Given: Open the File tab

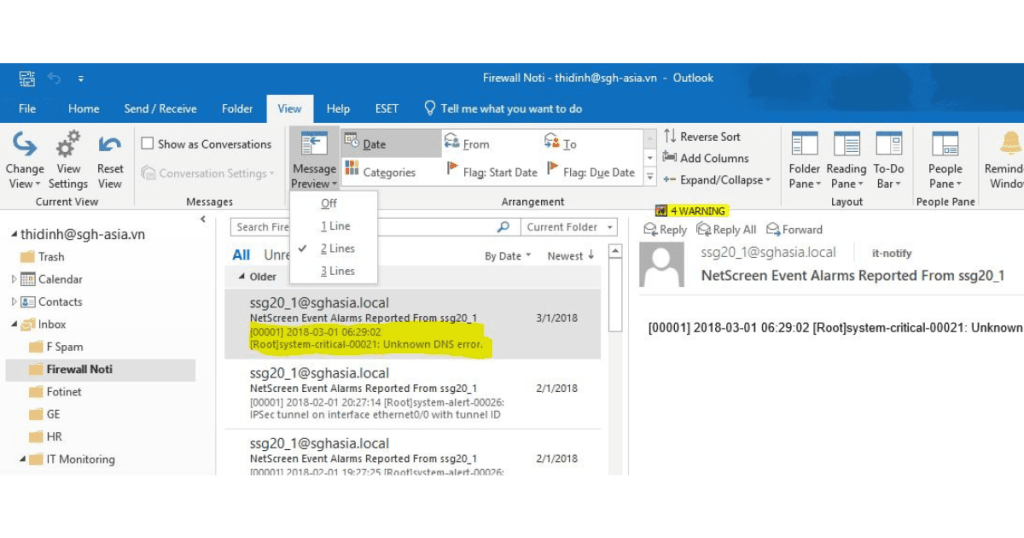Looking at the screenshot, I should click(x=27, y=108).
